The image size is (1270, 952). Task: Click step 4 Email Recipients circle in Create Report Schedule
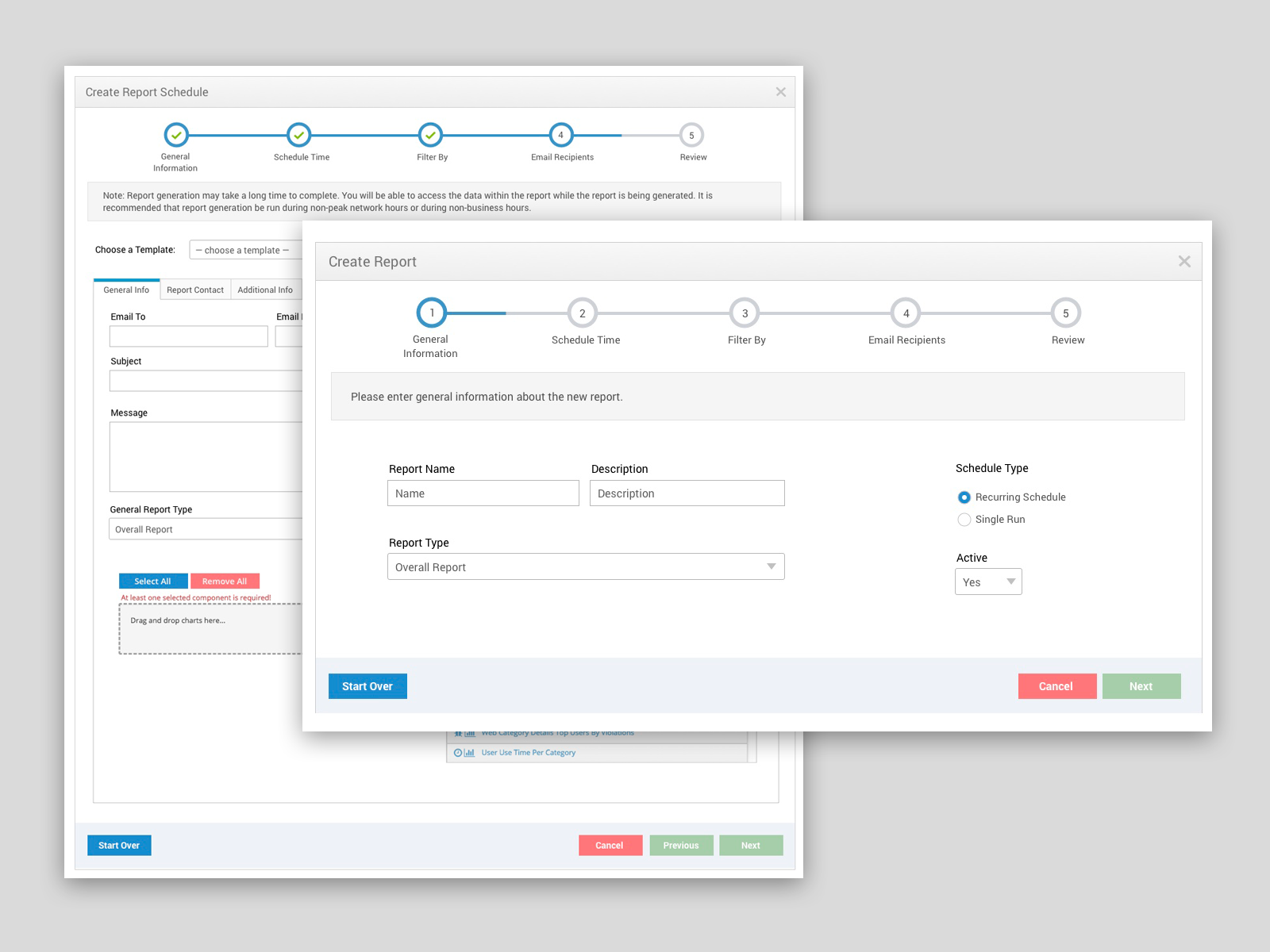click(561, 135)
